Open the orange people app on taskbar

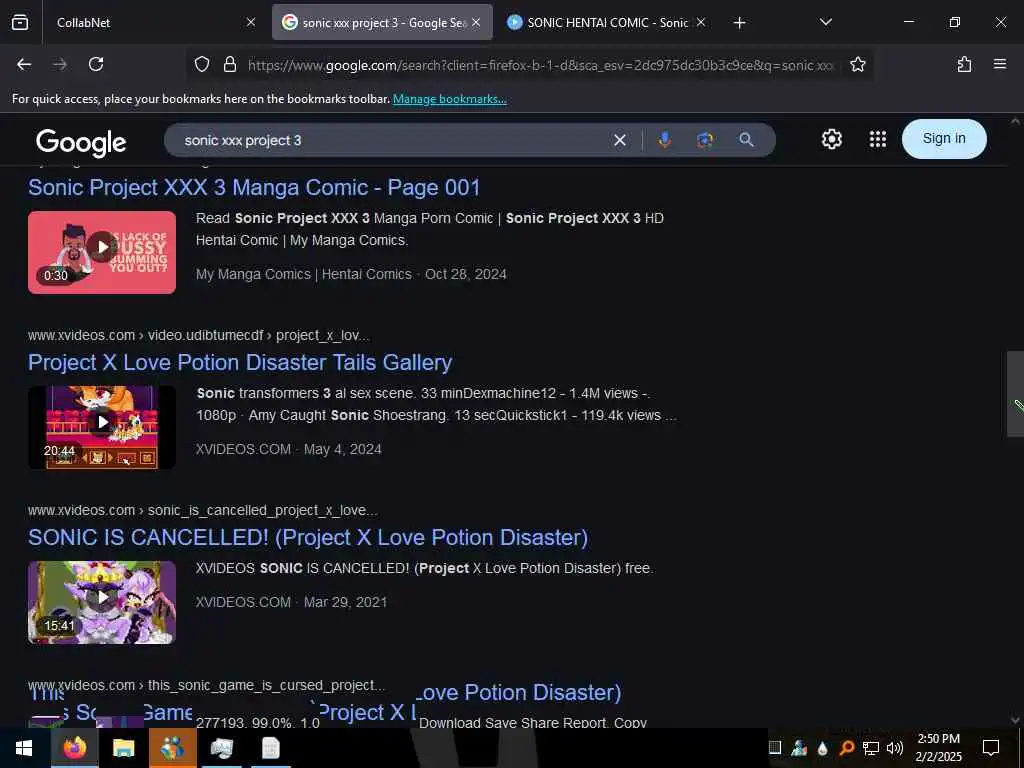coord(172,748)
